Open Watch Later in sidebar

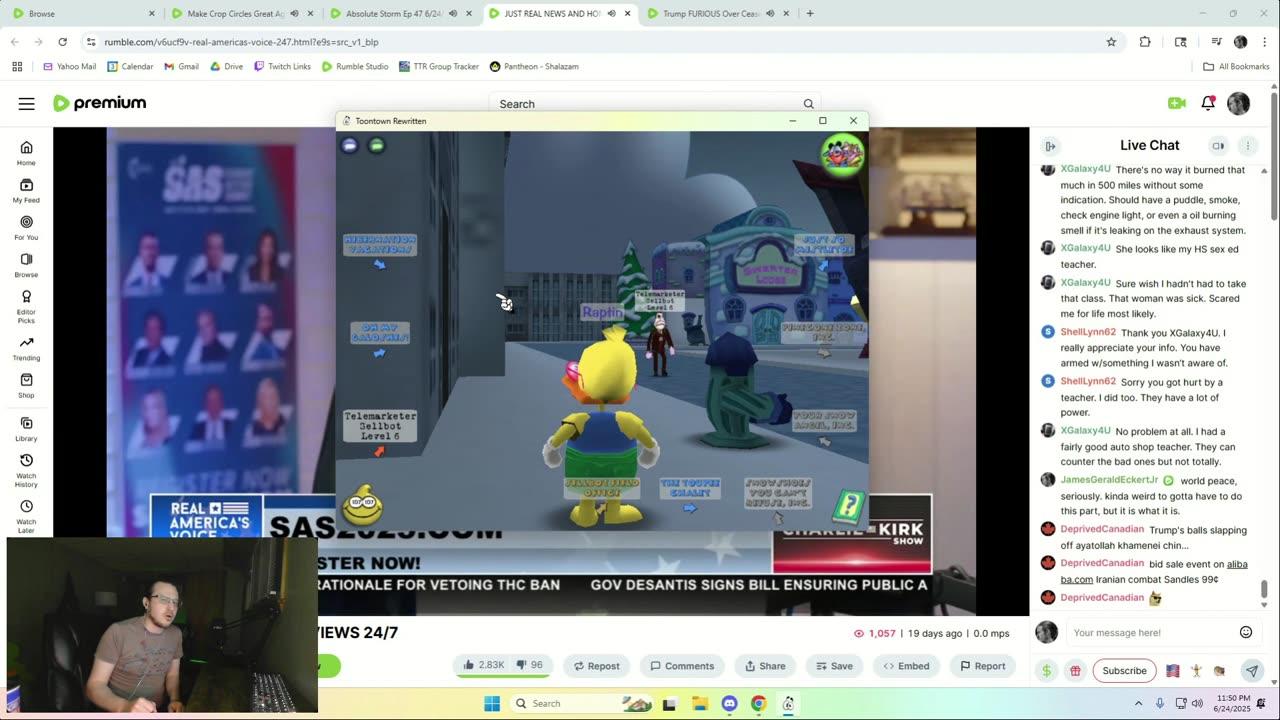tap(26, 515)
